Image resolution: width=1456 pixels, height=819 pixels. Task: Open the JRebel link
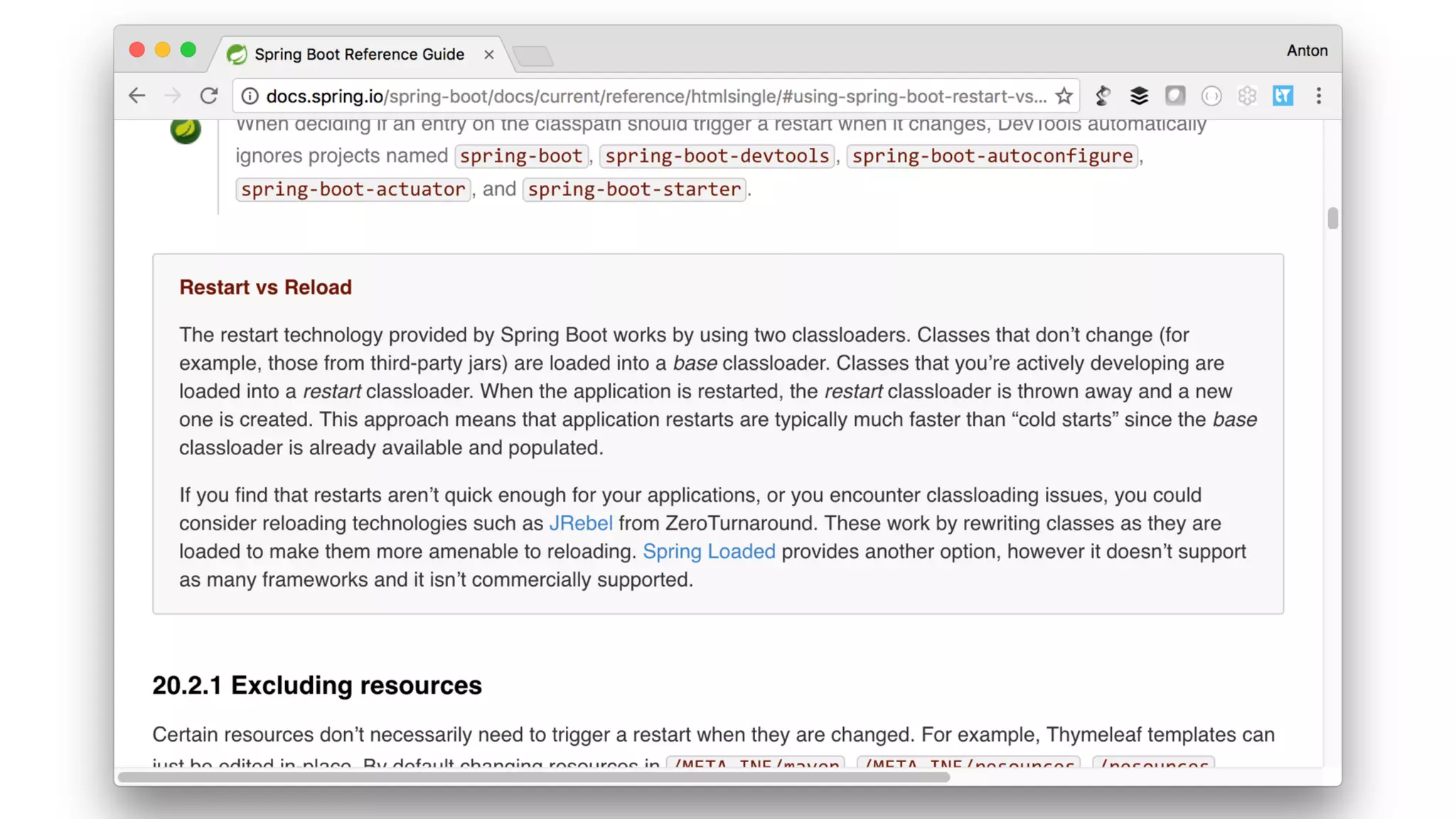pyautogui.click(x=580, y=523)
